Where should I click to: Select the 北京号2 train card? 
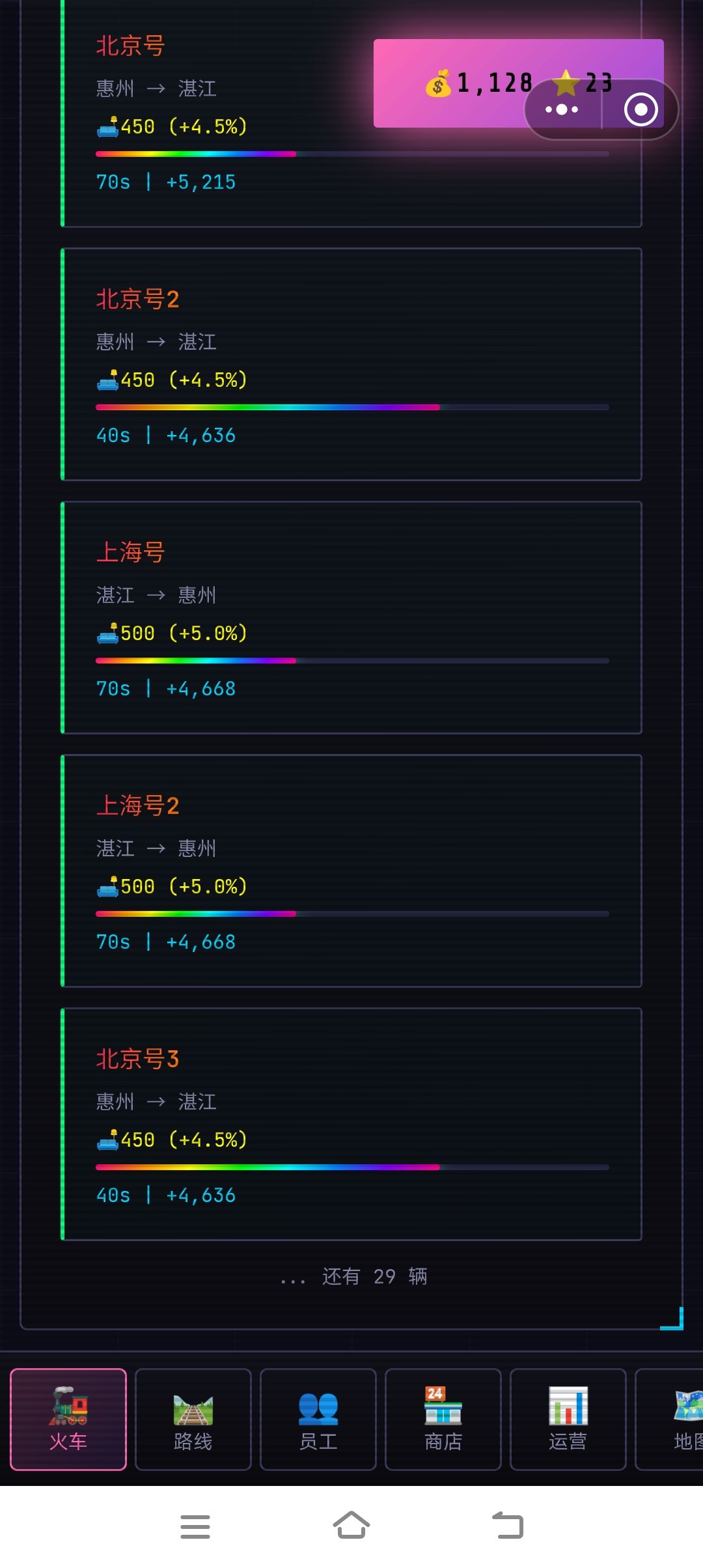coord(351,364)
